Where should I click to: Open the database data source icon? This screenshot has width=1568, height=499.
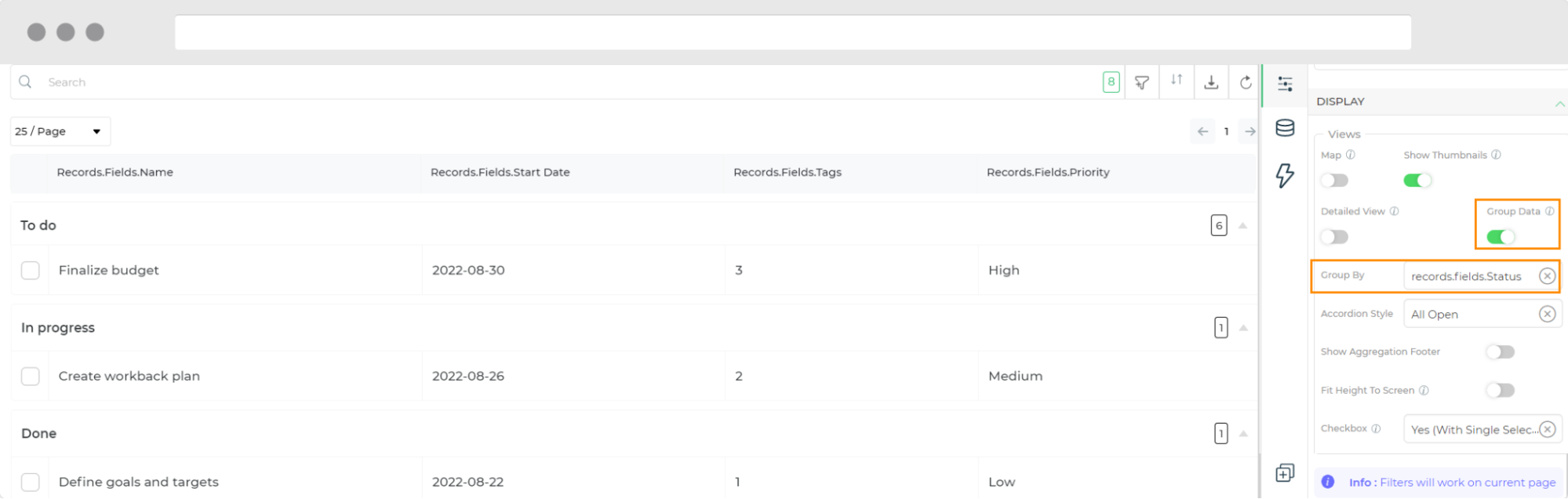point(1285,128)
